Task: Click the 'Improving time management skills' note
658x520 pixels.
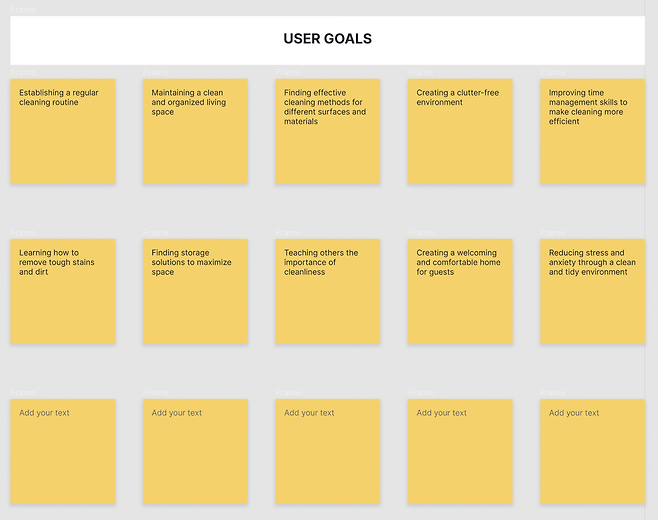Action: [x=592, y=131]
